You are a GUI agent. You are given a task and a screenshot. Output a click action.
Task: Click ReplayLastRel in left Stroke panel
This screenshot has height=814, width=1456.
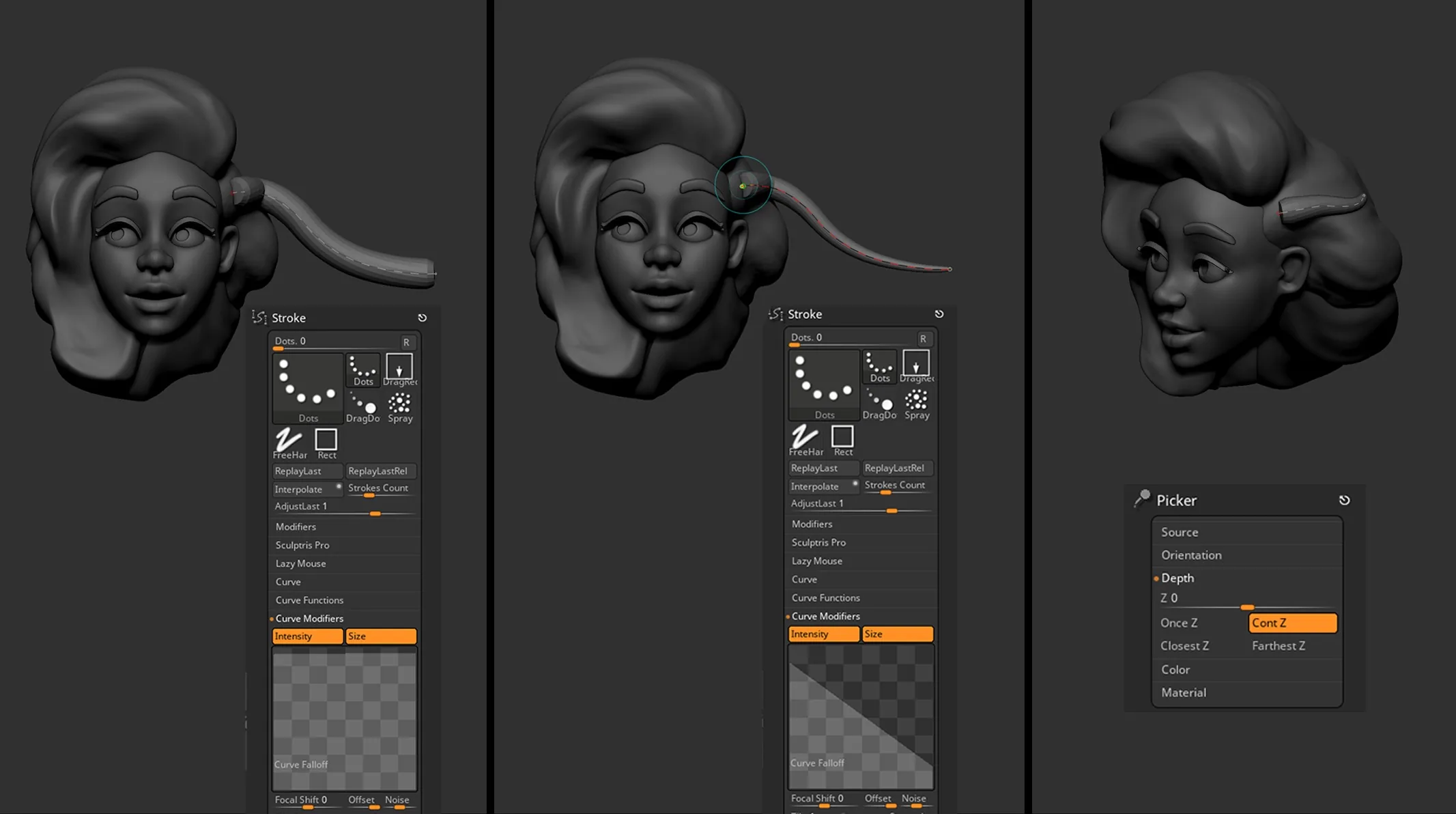pos(381,471)
